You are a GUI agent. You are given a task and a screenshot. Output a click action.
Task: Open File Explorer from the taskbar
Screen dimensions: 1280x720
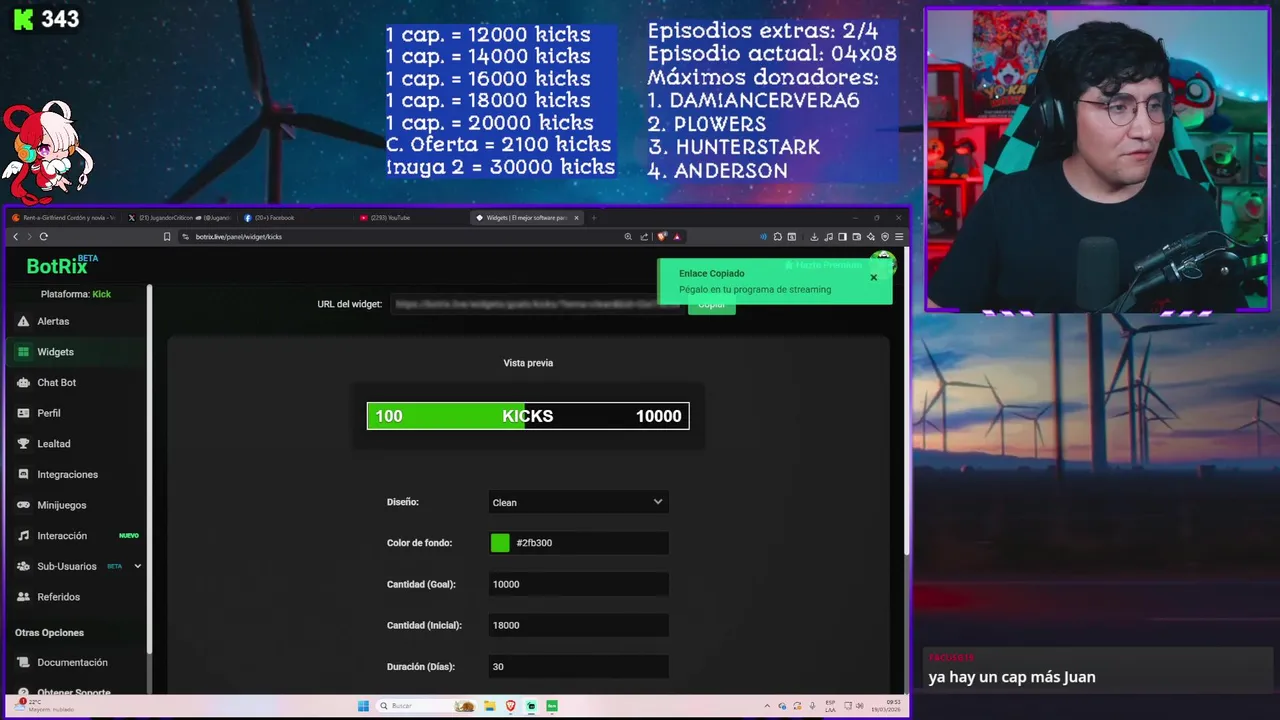pos(490,706)
